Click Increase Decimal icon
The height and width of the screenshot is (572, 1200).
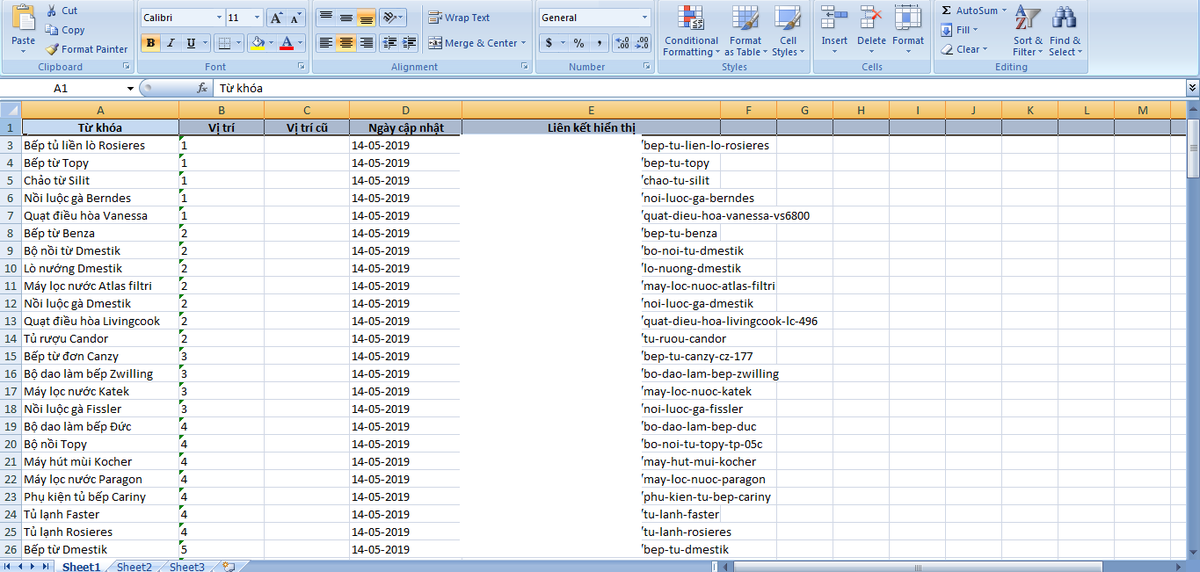coord(622,43)
